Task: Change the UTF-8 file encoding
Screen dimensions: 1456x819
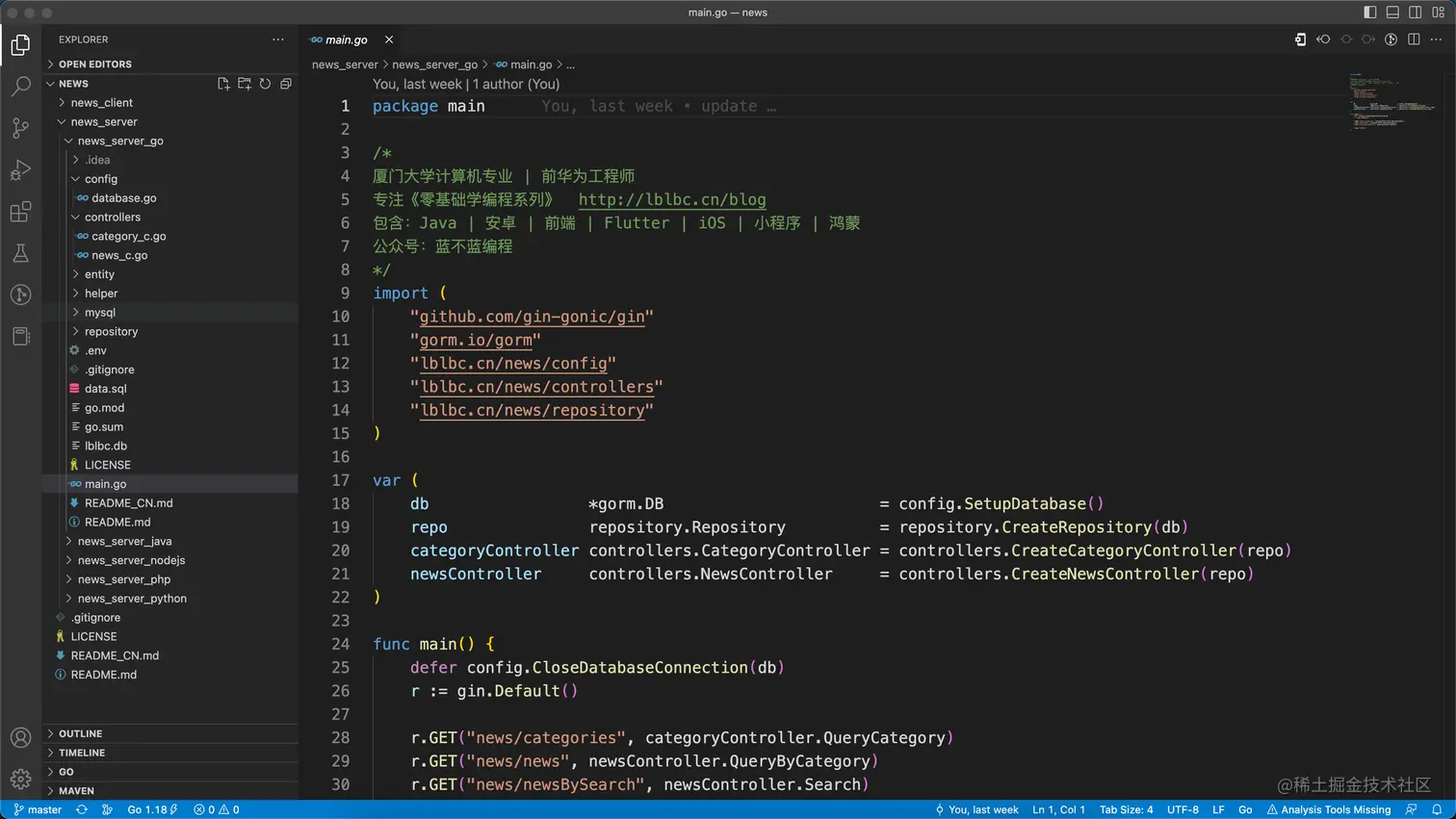Action: point(1183,810)
